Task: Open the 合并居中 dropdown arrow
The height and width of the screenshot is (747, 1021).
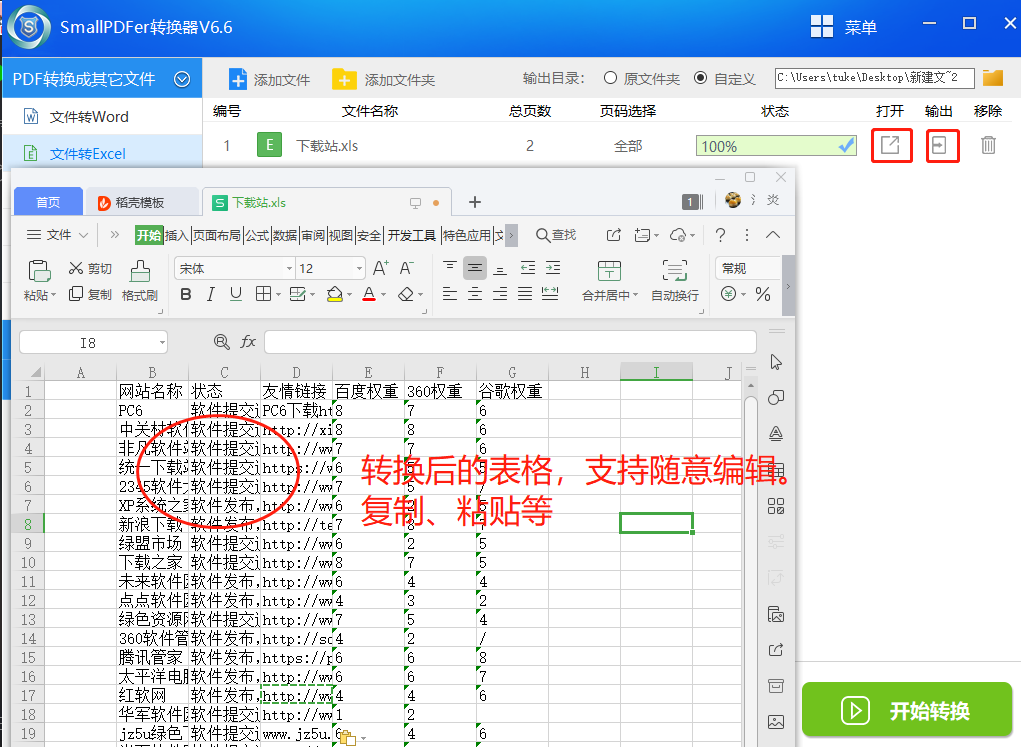Action: [636, 296]
